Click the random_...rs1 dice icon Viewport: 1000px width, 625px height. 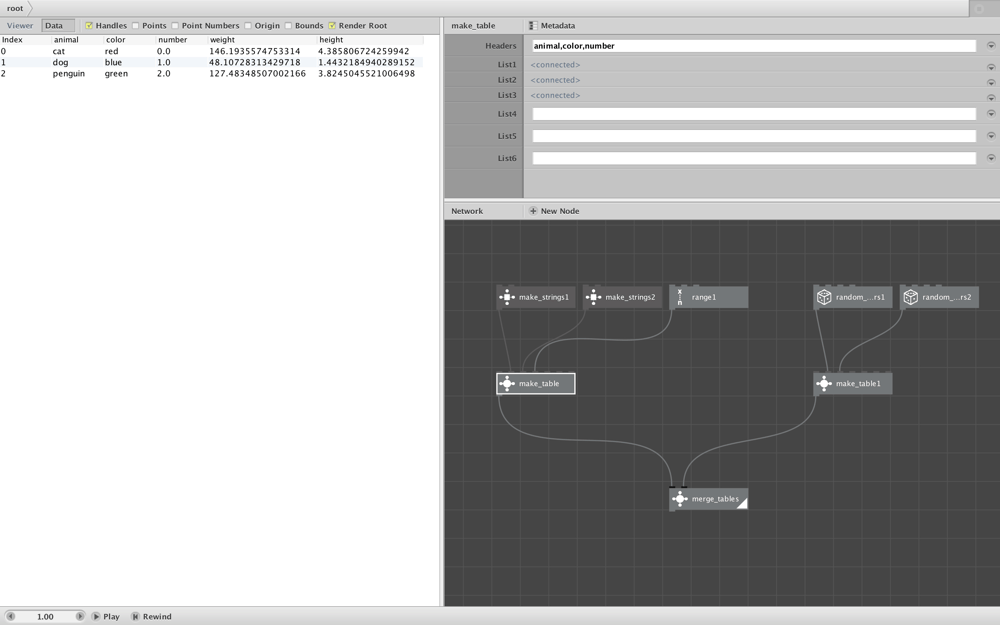tap(824, 297)
